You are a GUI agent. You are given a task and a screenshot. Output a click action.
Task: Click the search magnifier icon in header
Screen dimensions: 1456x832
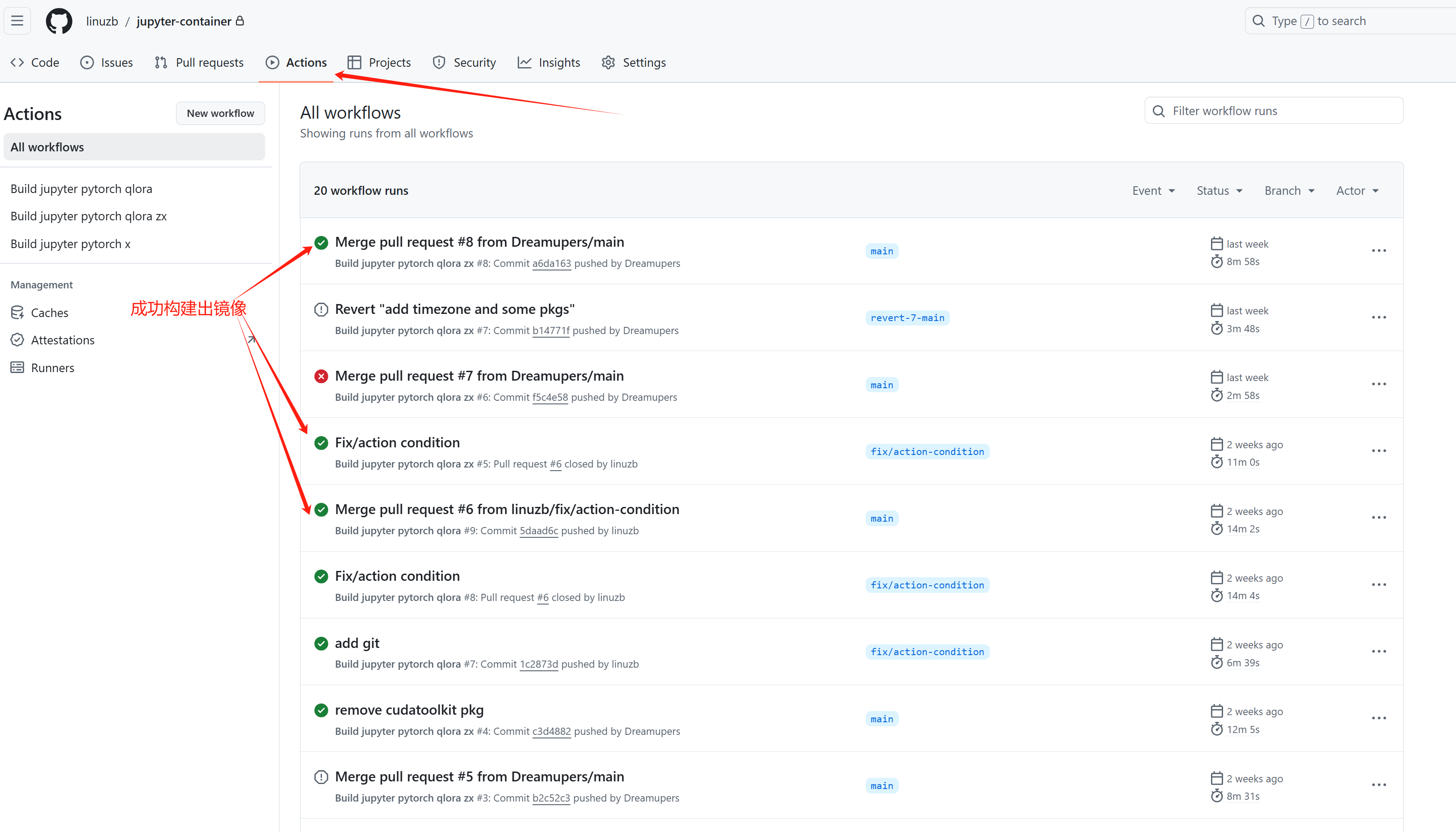[1259, 21]
